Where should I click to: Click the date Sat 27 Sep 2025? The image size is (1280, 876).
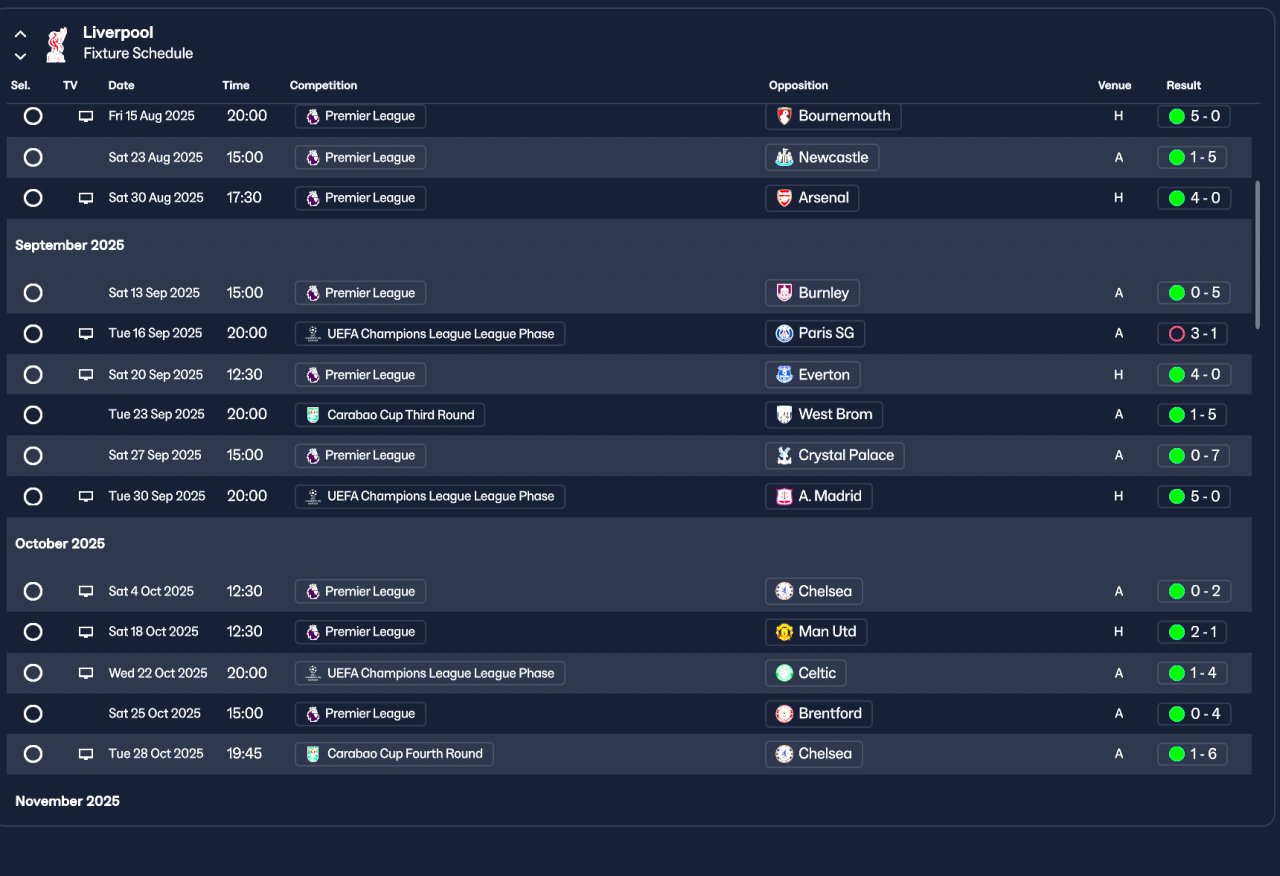(155, 455)
